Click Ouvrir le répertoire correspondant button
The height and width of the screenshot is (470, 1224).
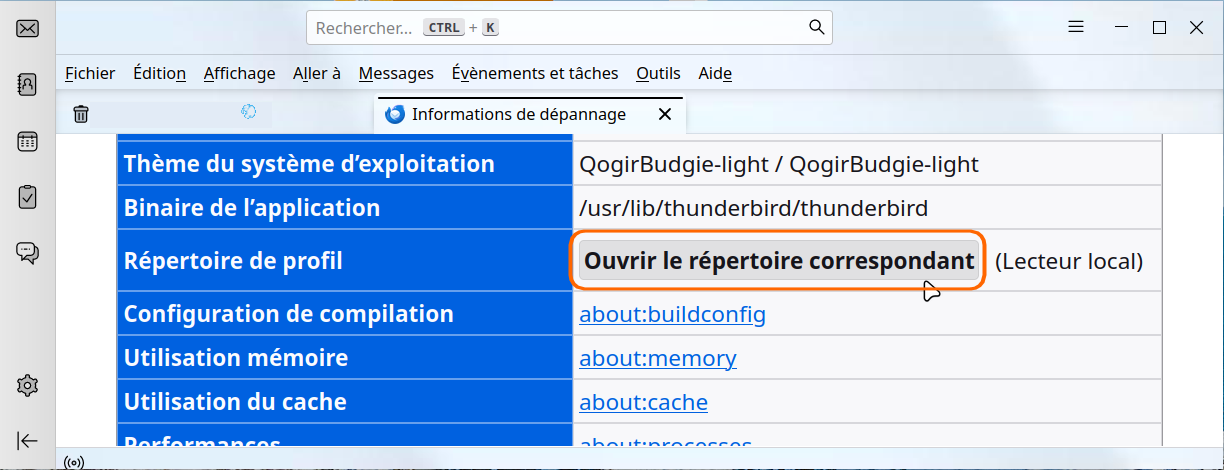click(779, 261)
